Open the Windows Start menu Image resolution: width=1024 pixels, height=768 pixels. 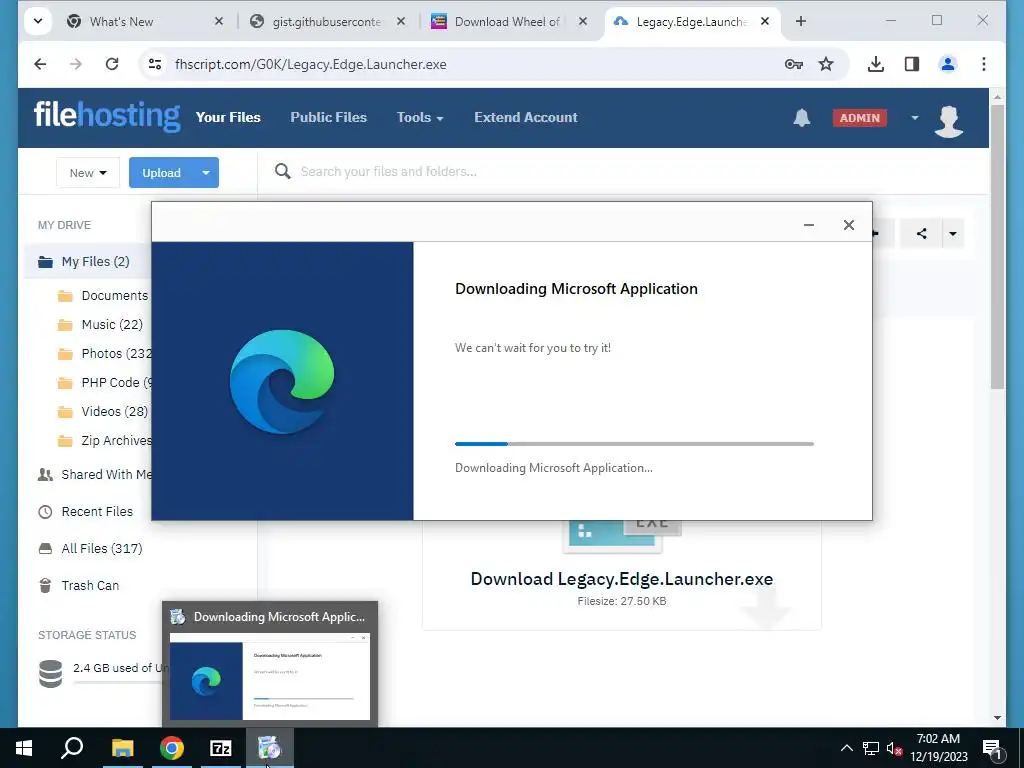point(24,748)
